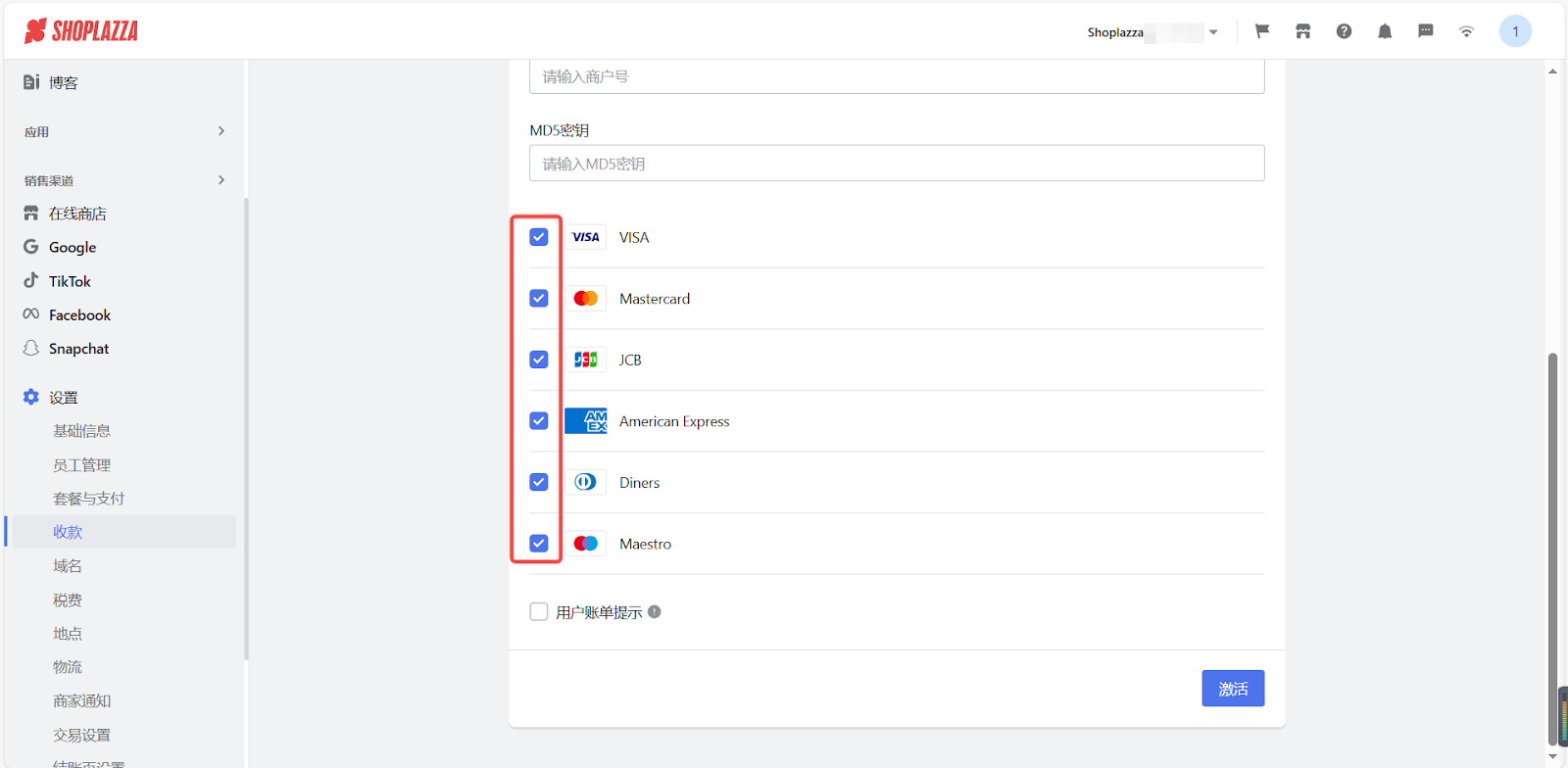Click the page vertical scrollbar thumb
Screen dimensions: 1568x768
(1553, 549)
